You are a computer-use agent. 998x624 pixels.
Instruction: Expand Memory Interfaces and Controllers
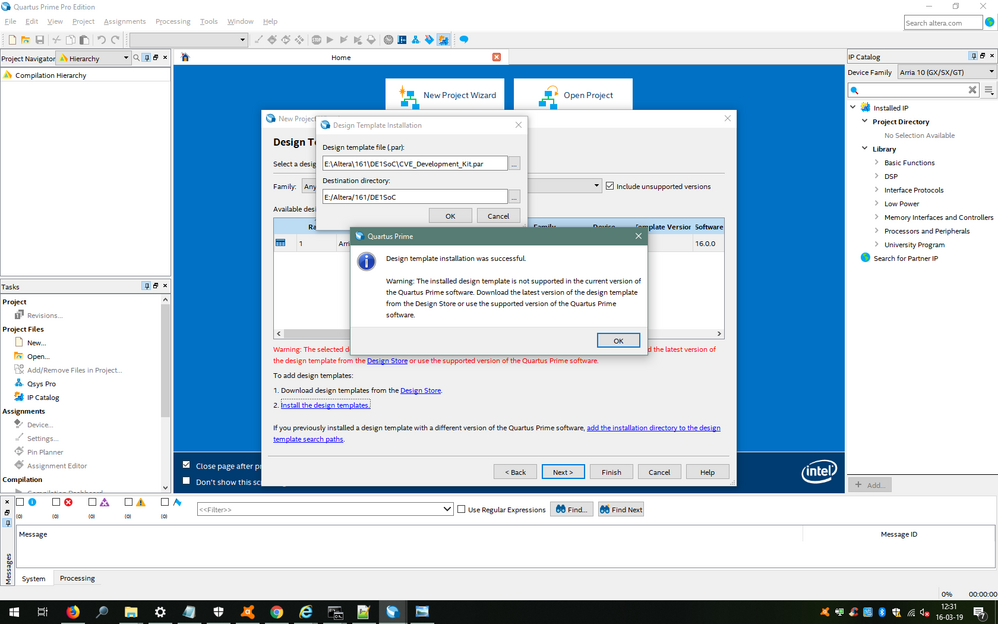pos(876,217)
